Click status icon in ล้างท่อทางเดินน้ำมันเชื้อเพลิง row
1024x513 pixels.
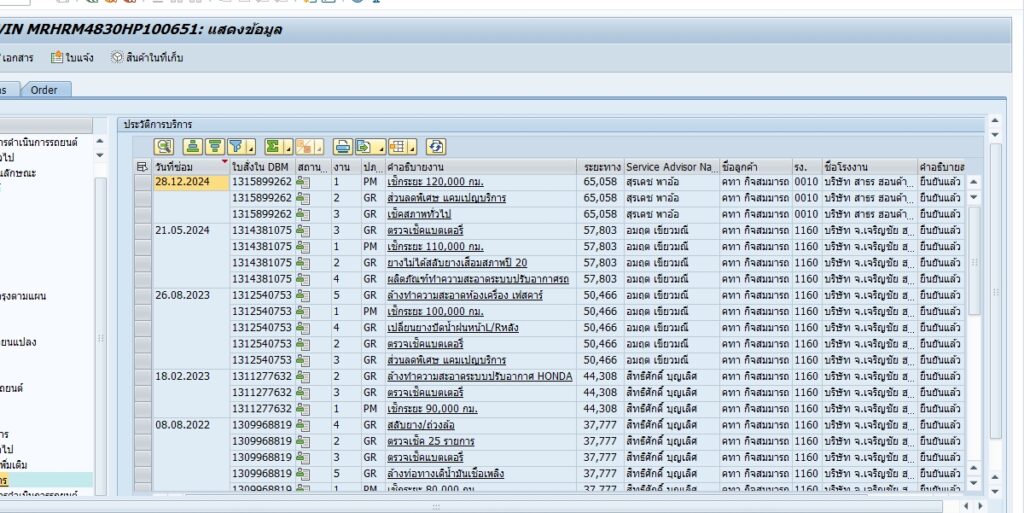pyautogui.click(x=302, y=473)
